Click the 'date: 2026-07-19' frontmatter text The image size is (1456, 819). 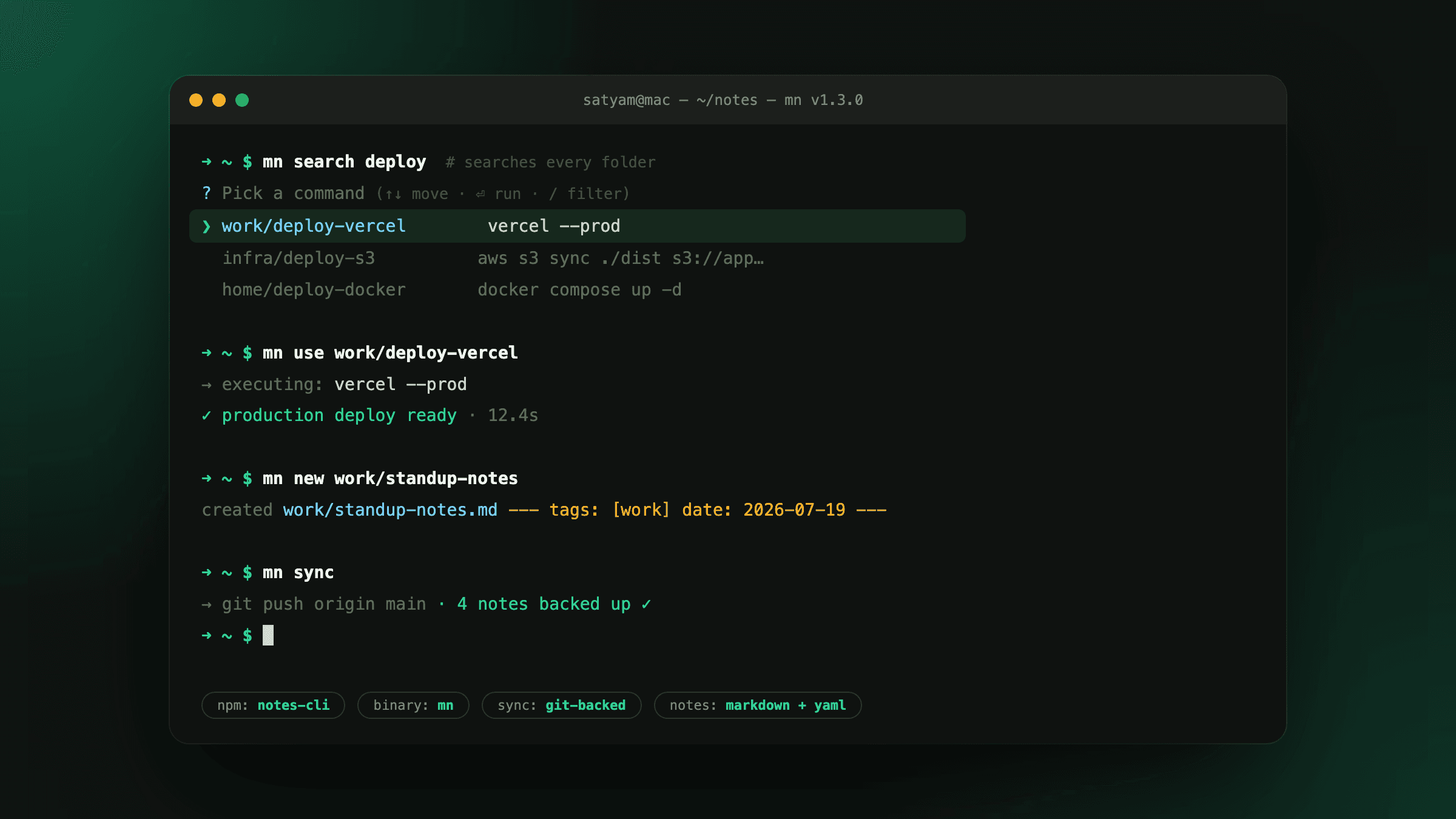(x=763, y=510)
